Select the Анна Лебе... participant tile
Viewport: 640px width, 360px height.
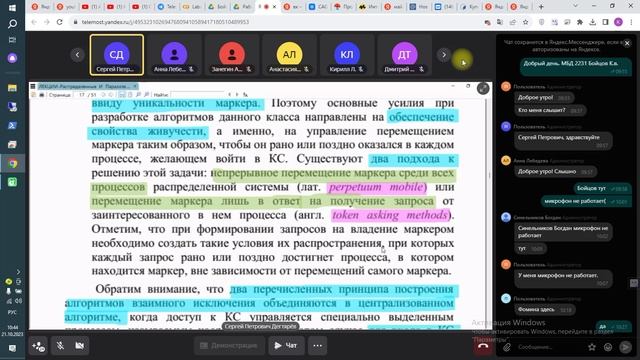[x=174, y=55]
